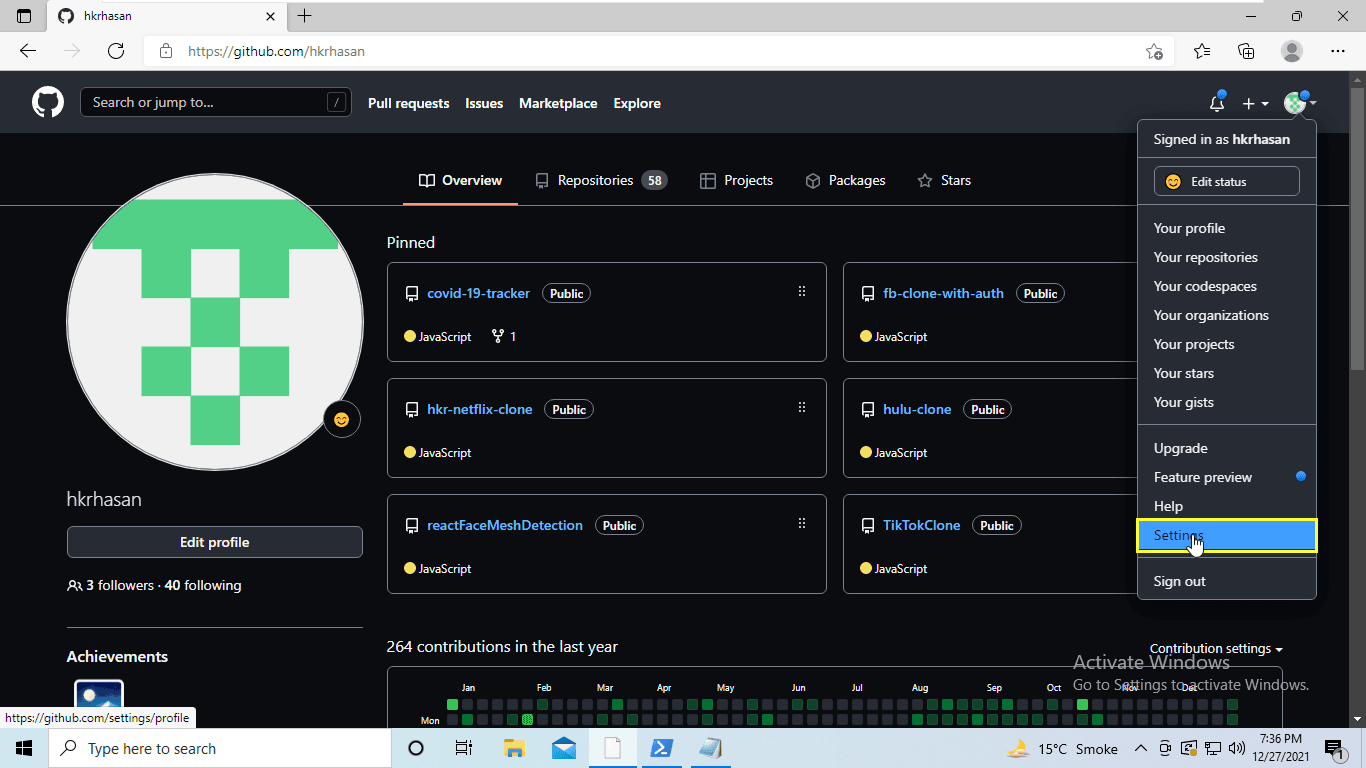
Task: Open Task View in the taskbar
Action: [464, 748]
